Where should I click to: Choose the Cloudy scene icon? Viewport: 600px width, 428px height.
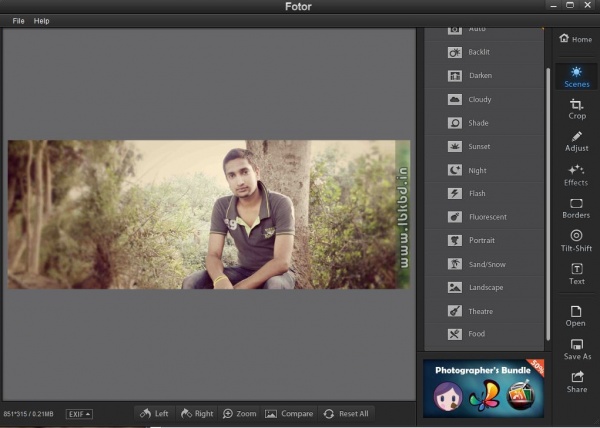[x=455, y=99]
